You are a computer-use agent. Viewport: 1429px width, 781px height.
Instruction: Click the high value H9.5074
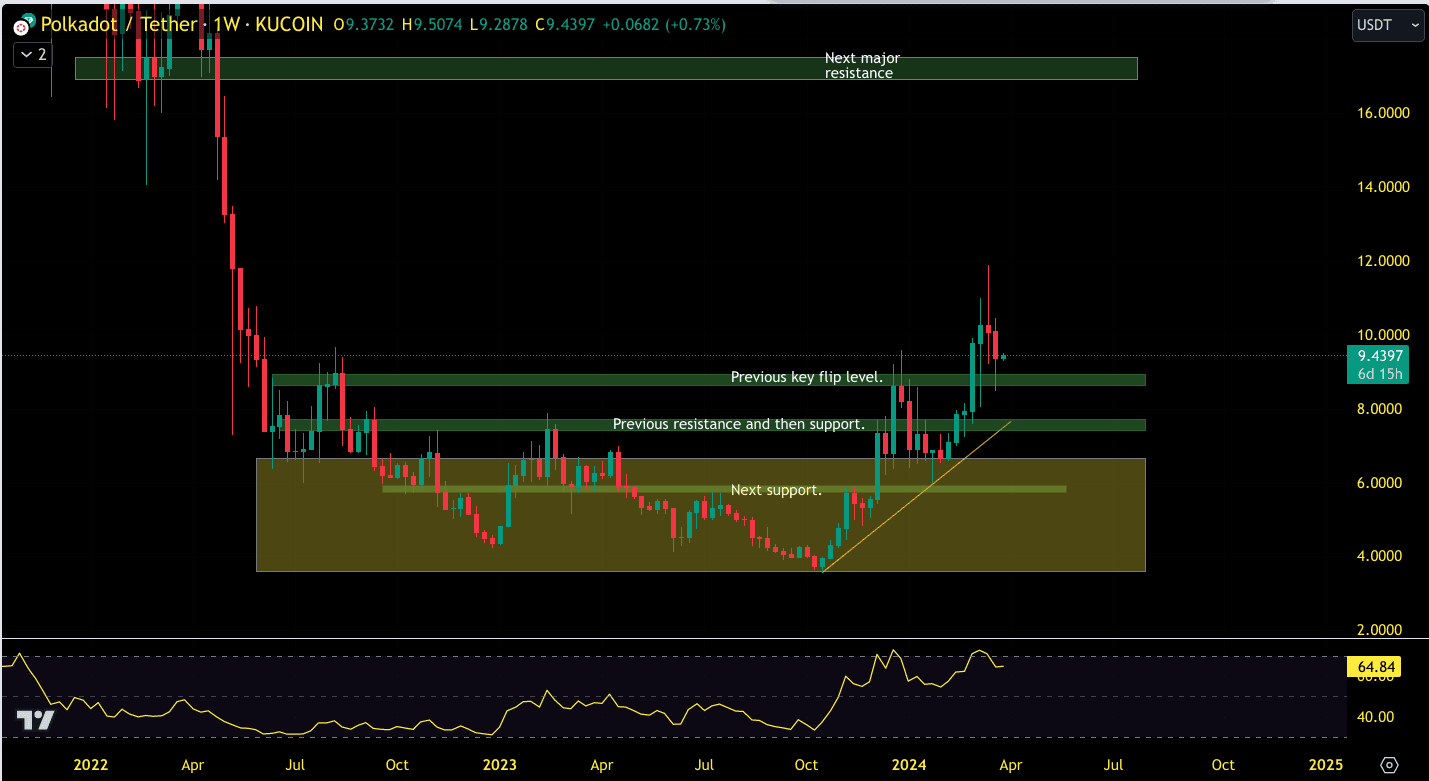[432, 24]
